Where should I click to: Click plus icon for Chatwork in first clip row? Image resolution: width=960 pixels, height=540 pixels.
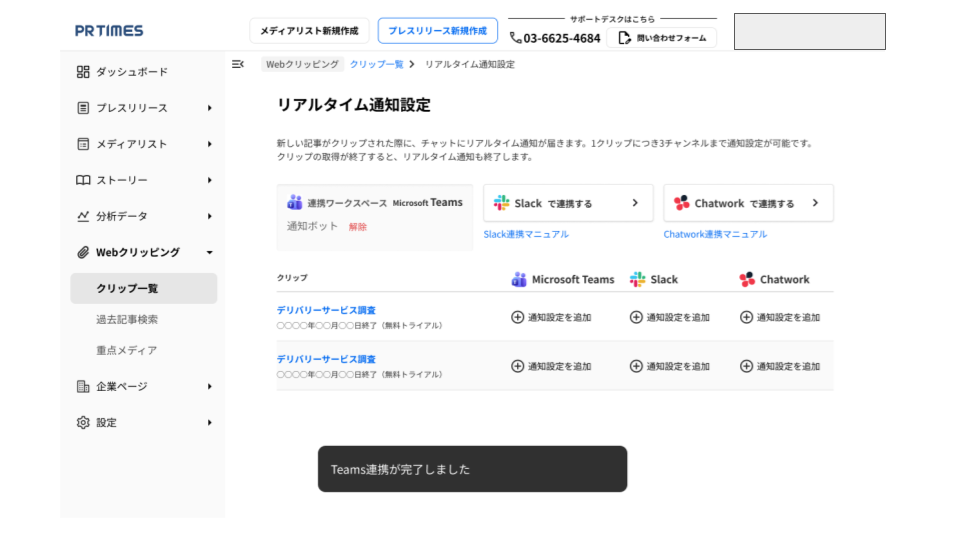[746, 317]
